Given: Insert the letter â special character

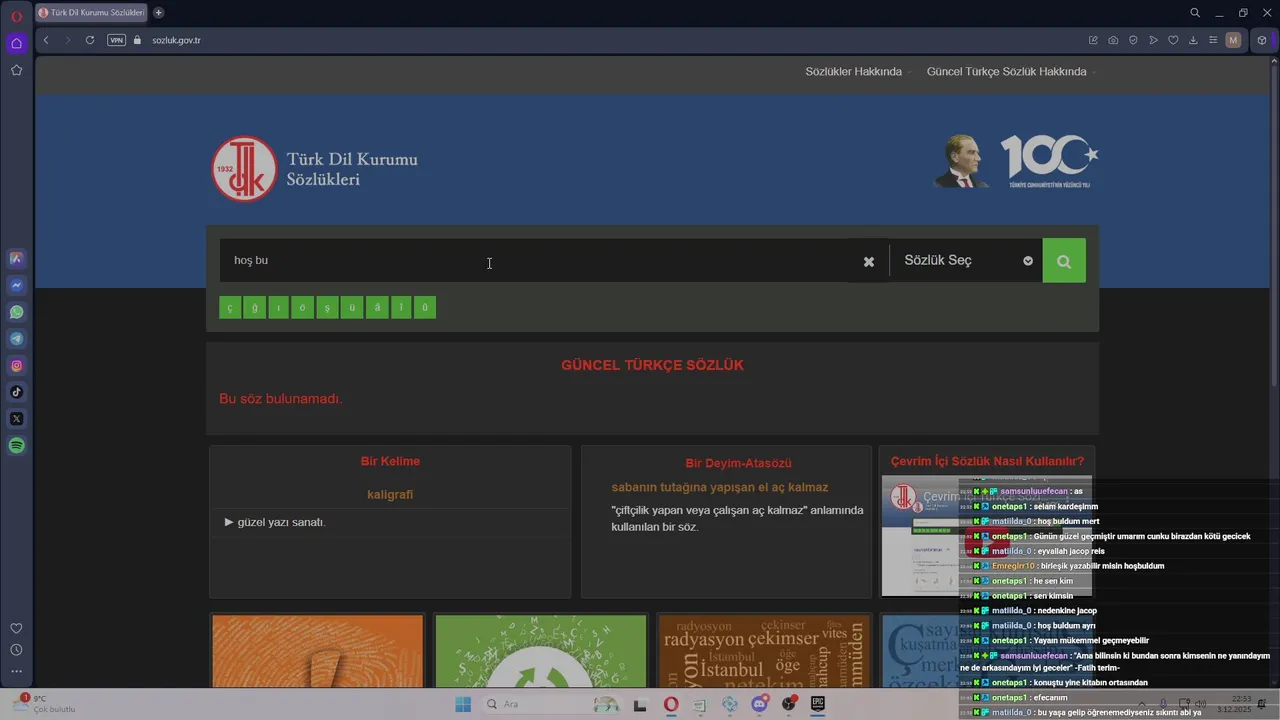Looking at the screenshot, I should coord(376,307).
